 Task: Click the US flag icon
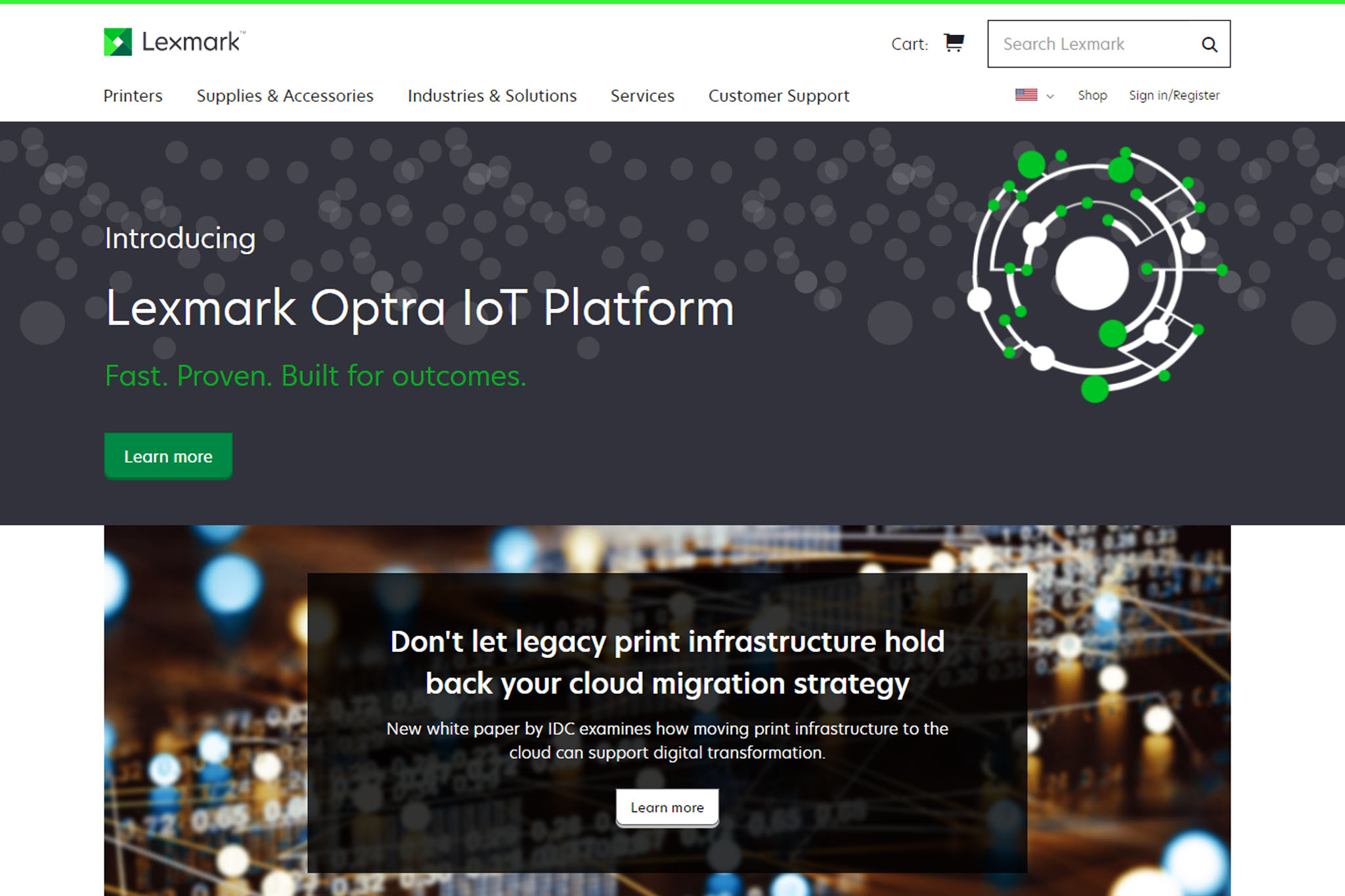(1026, 95)
